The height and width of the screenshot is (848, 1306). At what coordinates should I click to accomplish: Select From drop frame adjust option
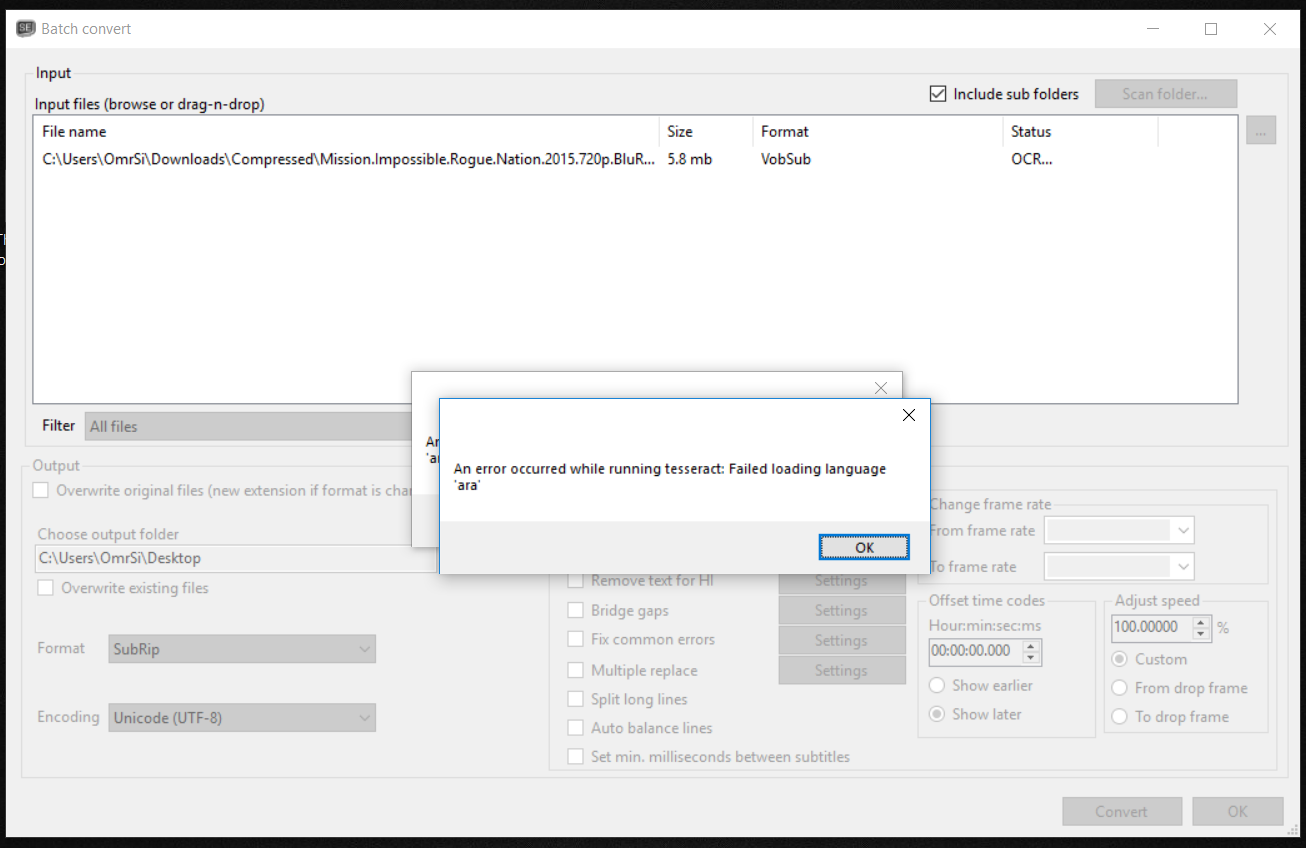click(1119, 688)
